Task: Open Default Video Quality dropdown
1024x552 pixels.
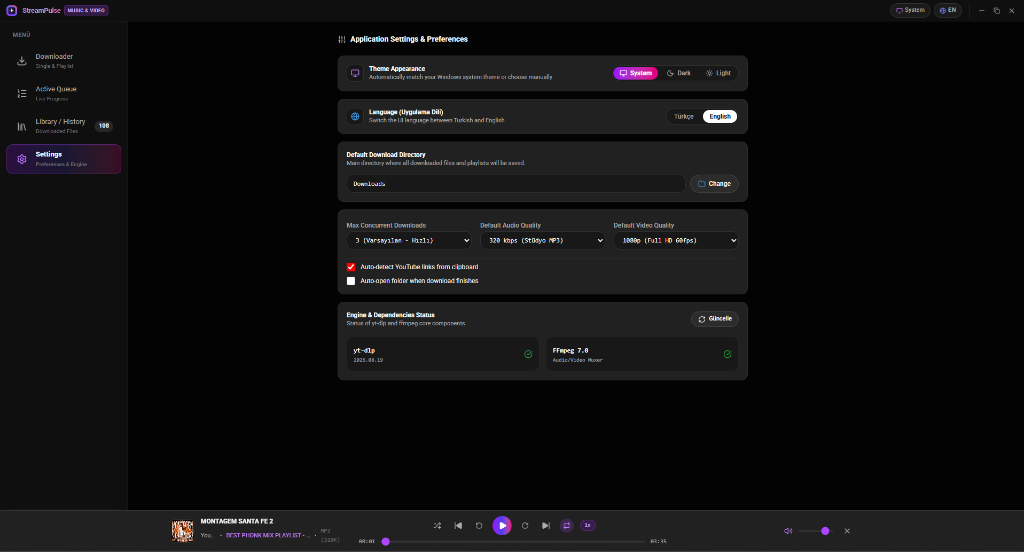Action: (x=676, y=240)
